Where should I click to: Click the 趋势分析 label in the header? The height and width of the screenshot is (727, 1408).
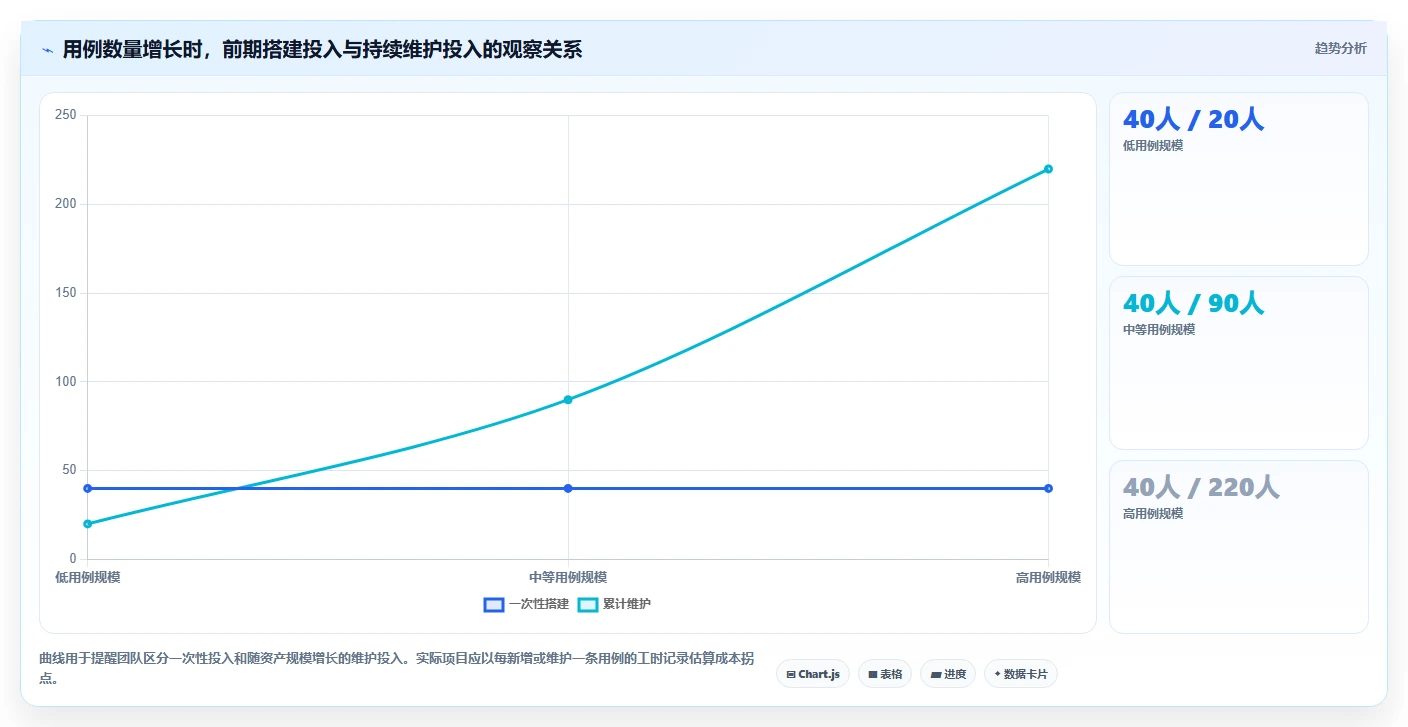point(1340,49)
